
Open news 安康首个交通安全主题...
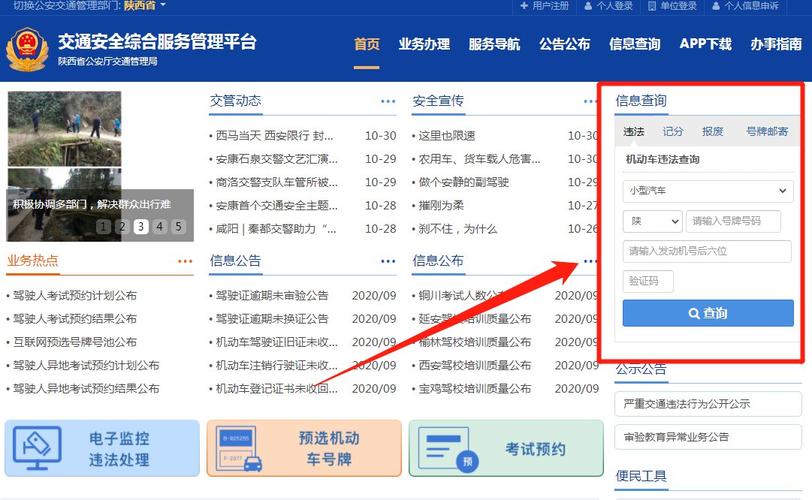point(277,205)
